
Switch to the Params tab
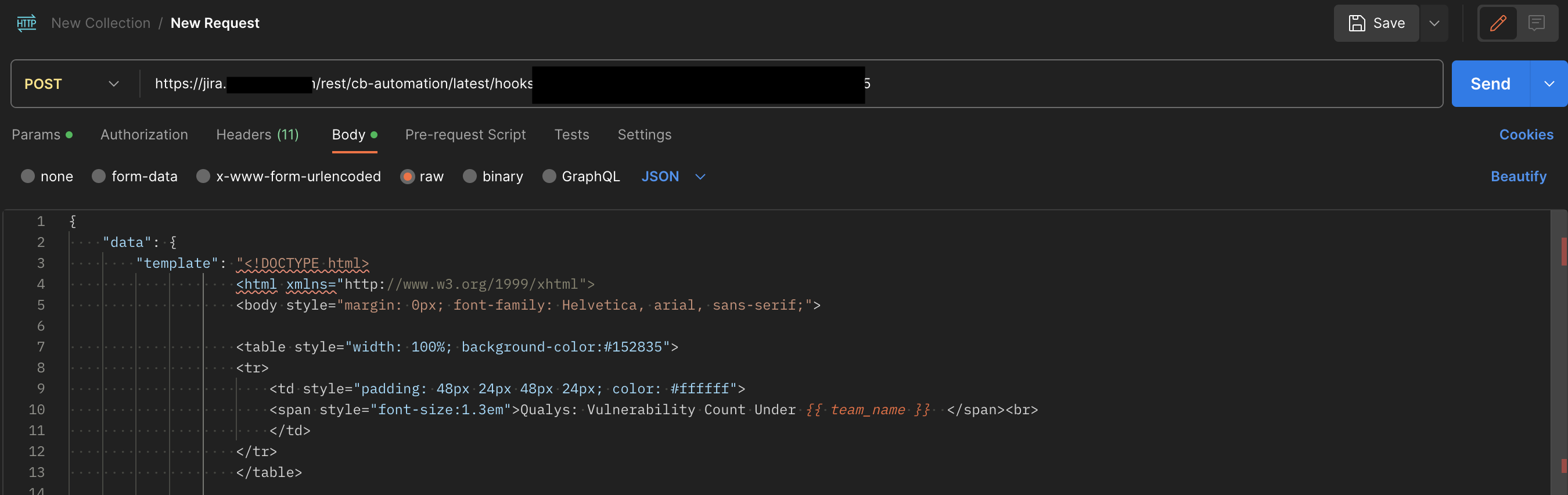(x=42, y=135)
